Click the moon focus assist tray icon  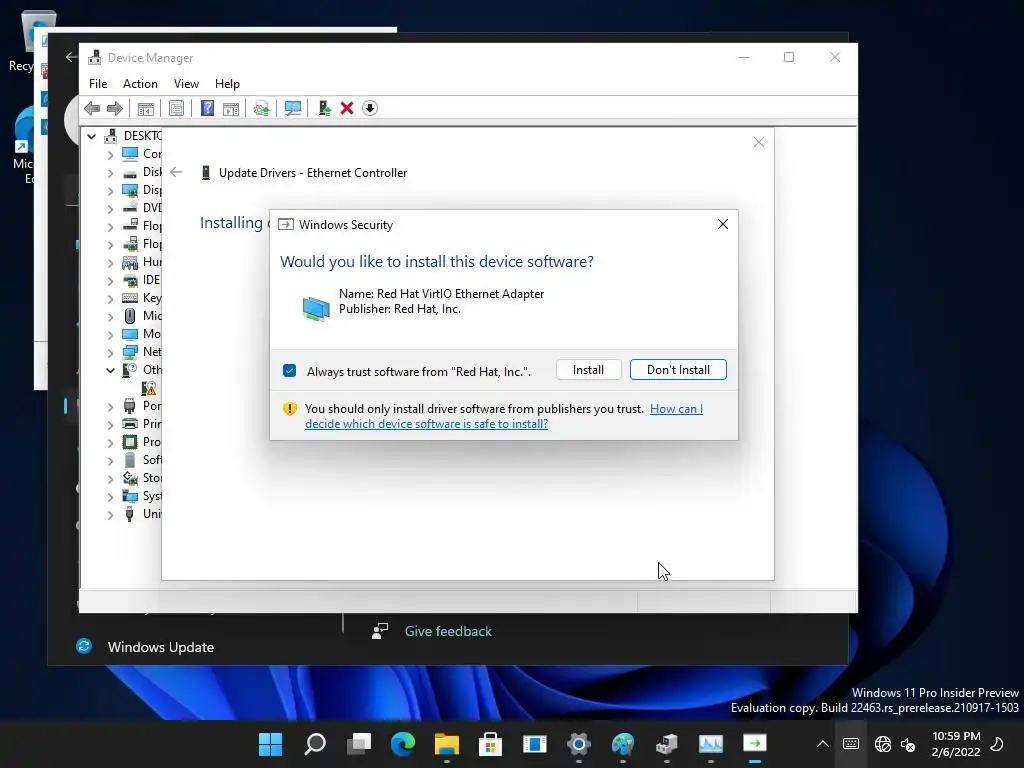point(997,744)
